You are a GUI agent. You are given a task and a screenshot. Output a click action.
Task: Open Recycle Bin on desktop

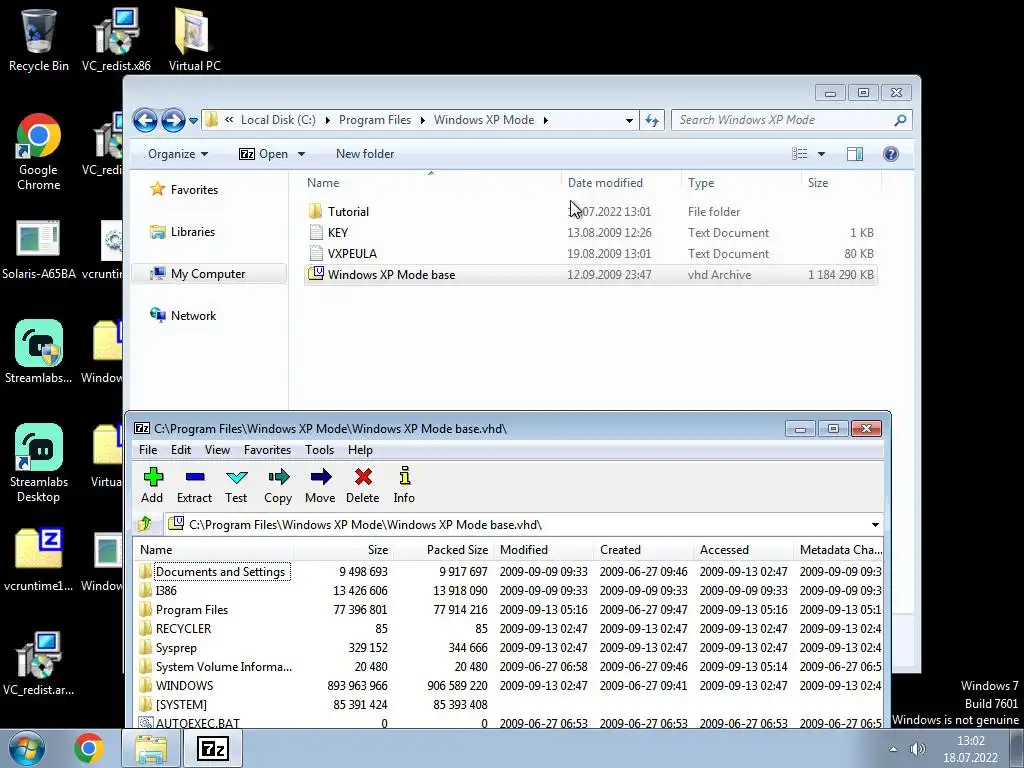(39, 40)
